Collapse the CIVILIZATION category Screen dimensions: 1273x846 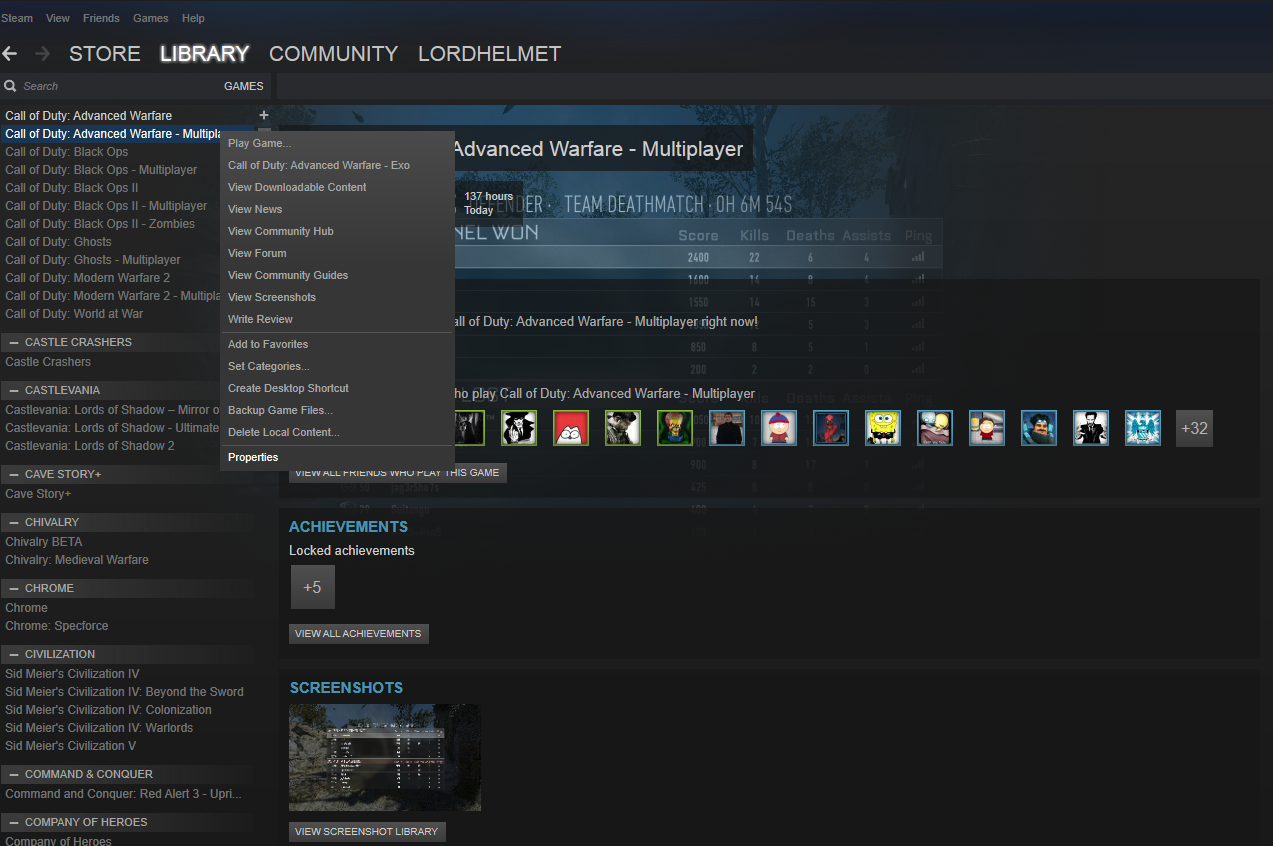coord(14,654)
